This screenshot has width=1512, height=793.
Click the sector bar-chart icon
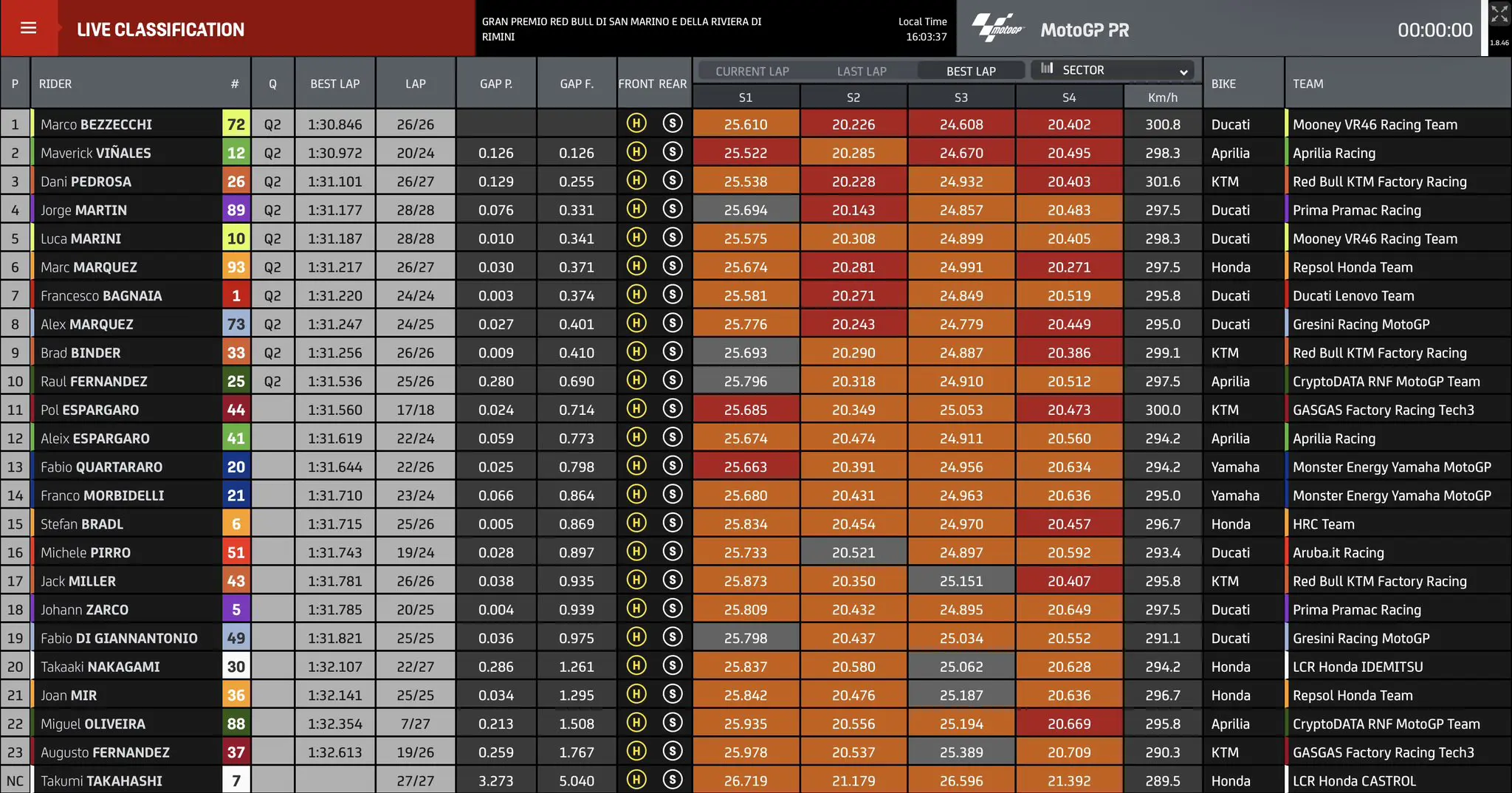pos(1047,69)
